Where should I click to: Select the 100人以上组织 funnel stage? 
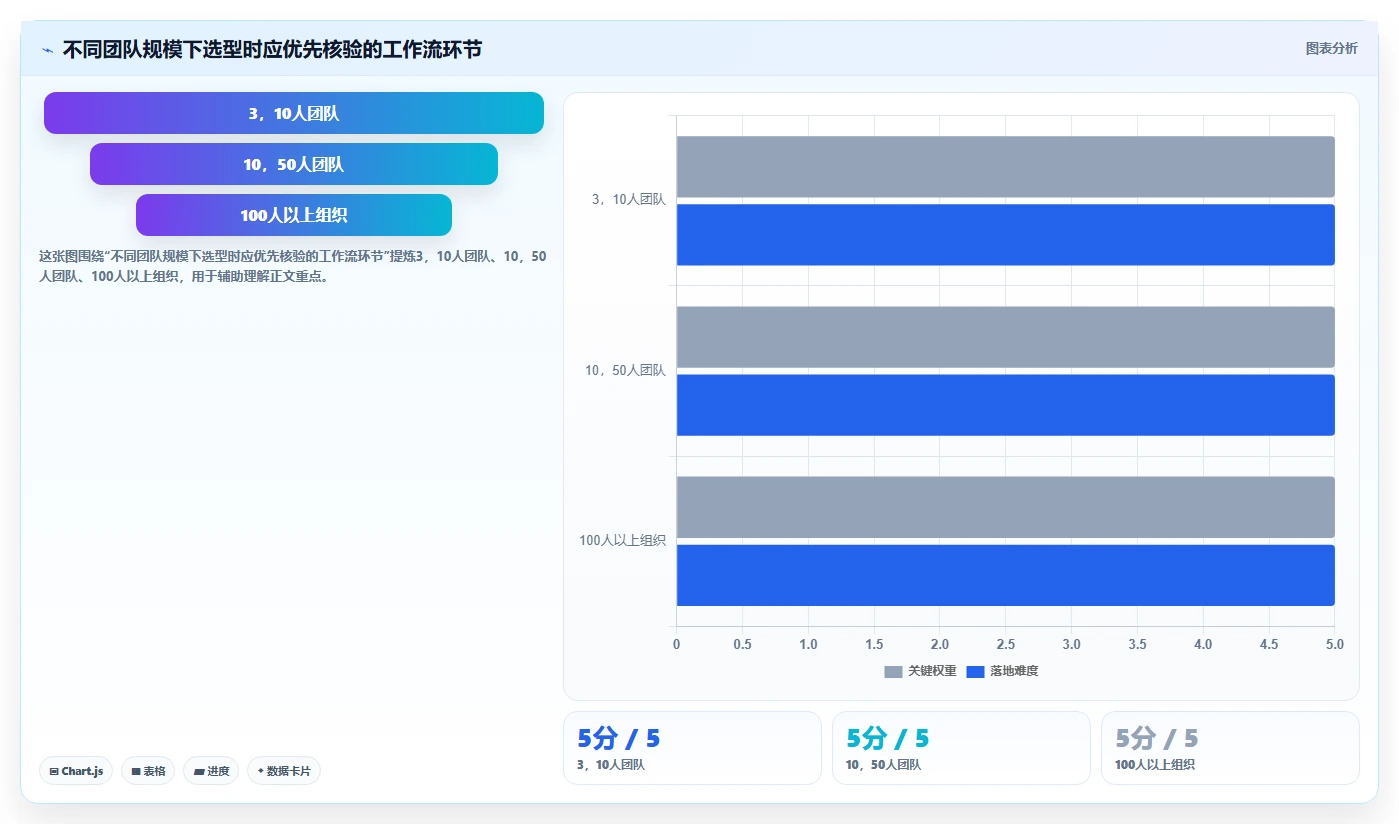point(294,215)
